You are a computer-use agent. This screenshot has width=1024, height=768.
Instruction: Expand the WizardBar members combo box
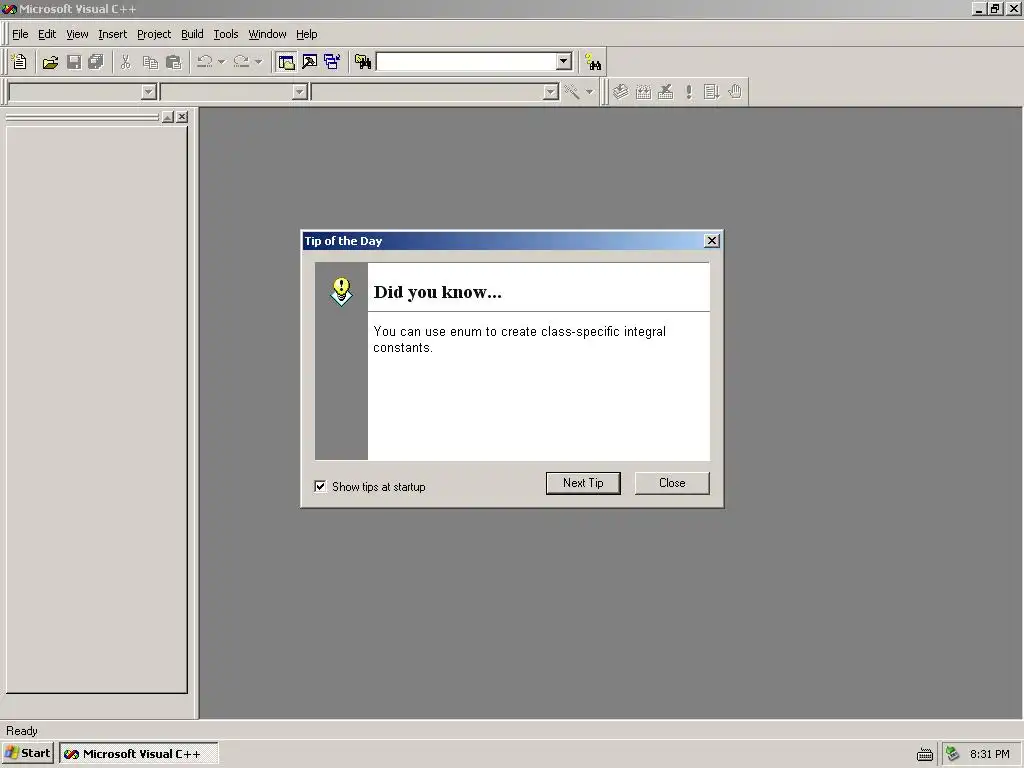pyautogui.click(x=551, y=92)
